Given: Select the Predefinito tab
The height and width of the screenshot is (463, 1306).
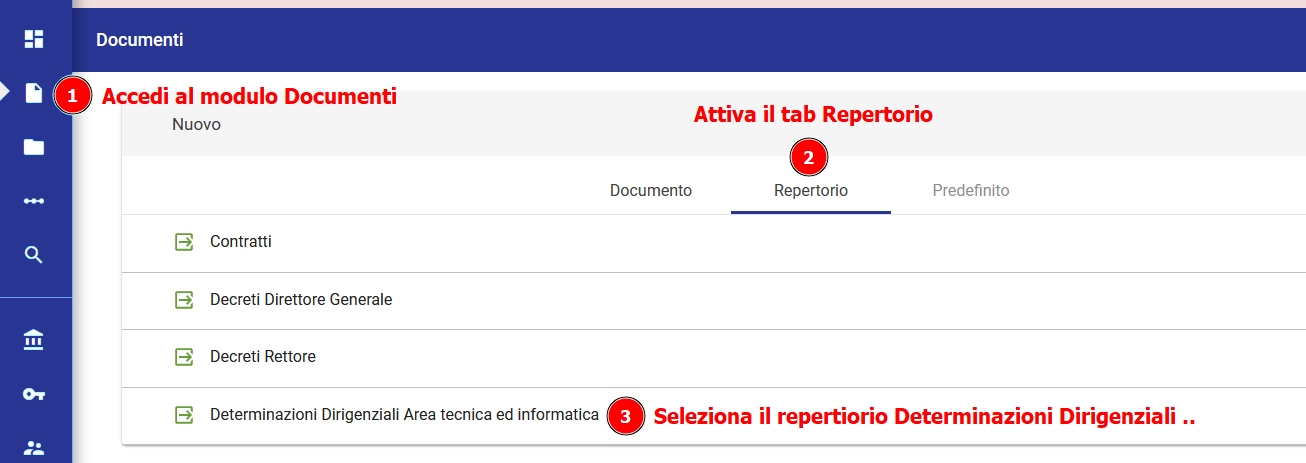Looking at the screenshot, I should [971, 190].
